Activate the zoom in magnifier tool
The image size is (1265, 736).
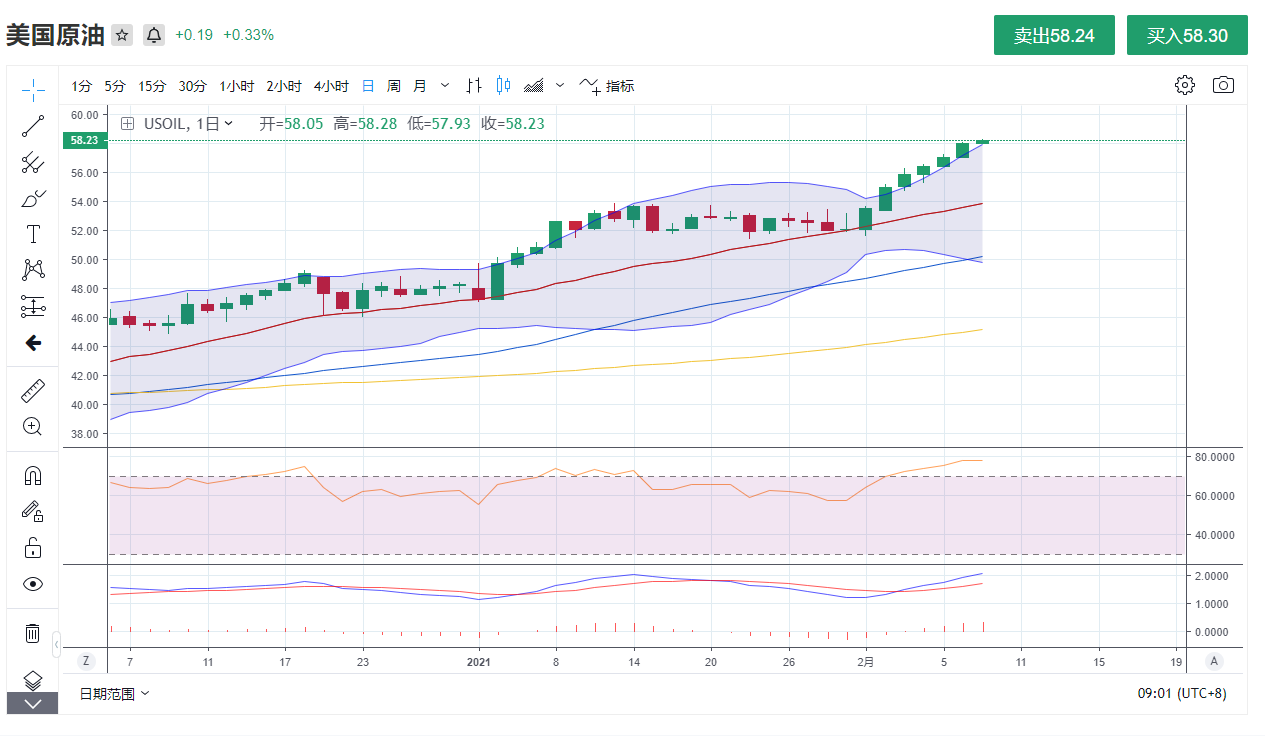coord(33,427)
